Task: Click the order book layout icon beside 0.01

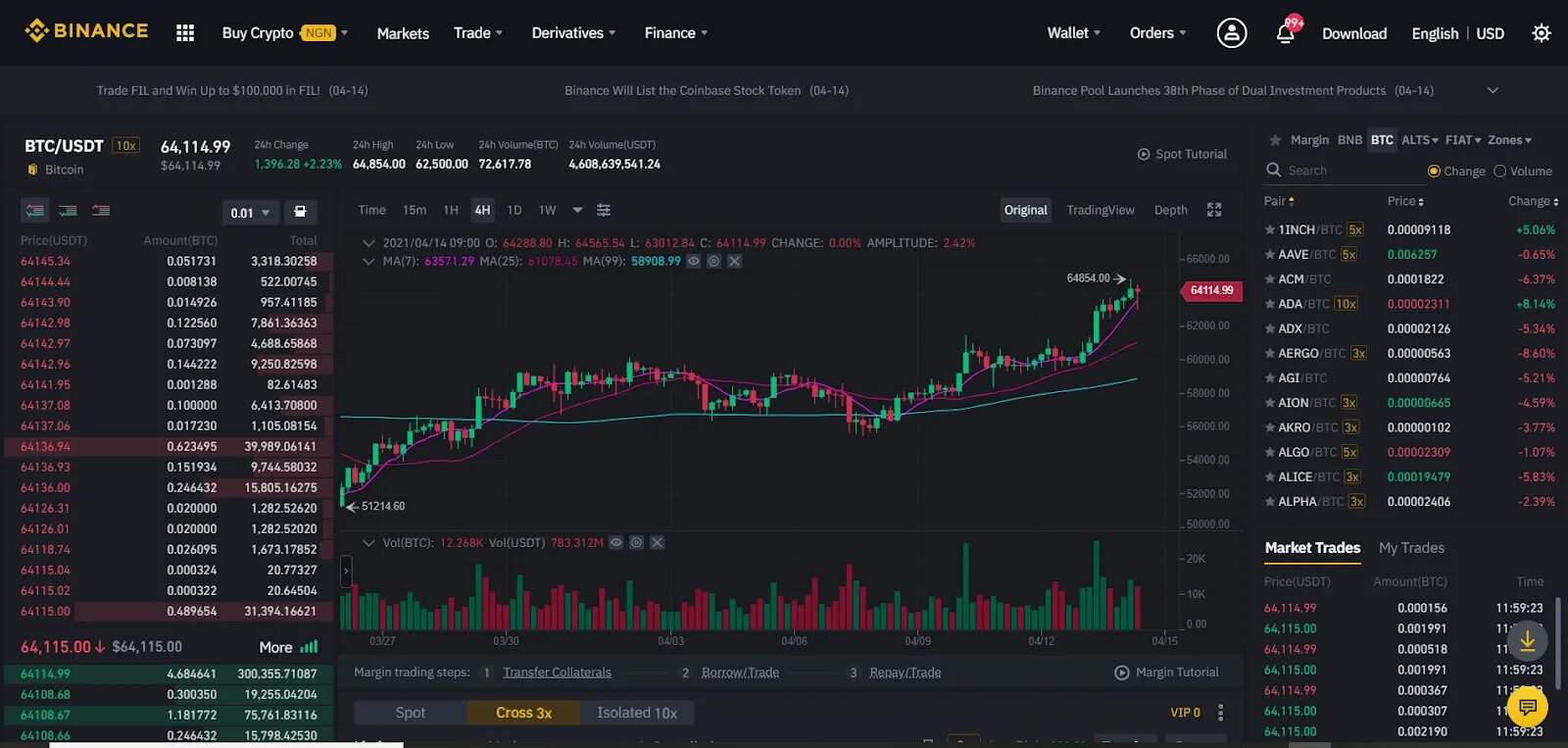Action: [301, 212]
